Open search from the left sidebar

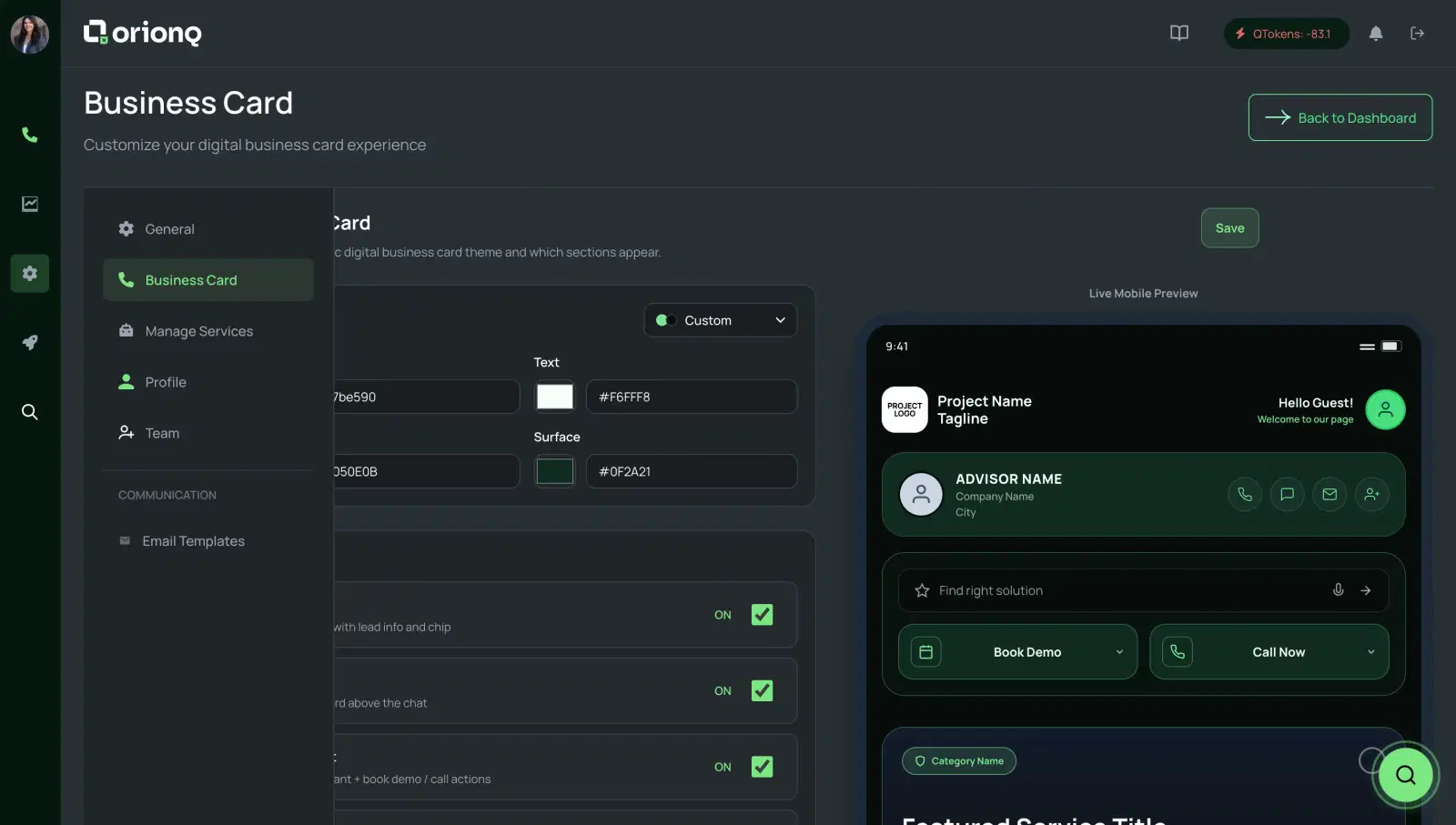(30, 412)
